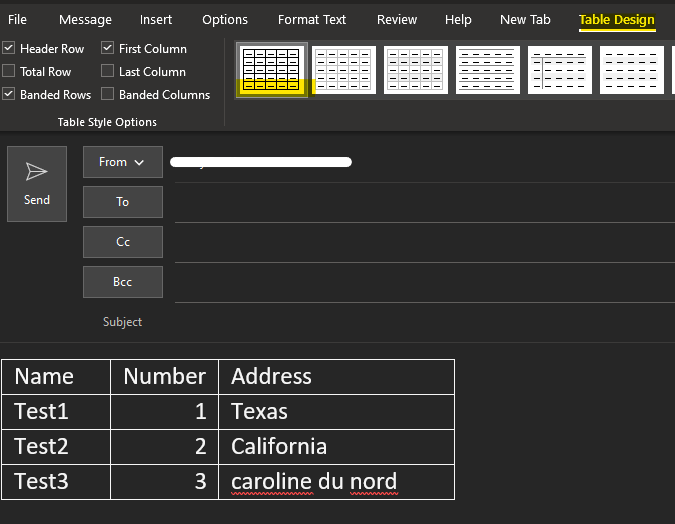Image resolution: width=675 pixels, height=524 pixels.
Task: Uncheck the First Column checkbox
Action: click(108, 48)
